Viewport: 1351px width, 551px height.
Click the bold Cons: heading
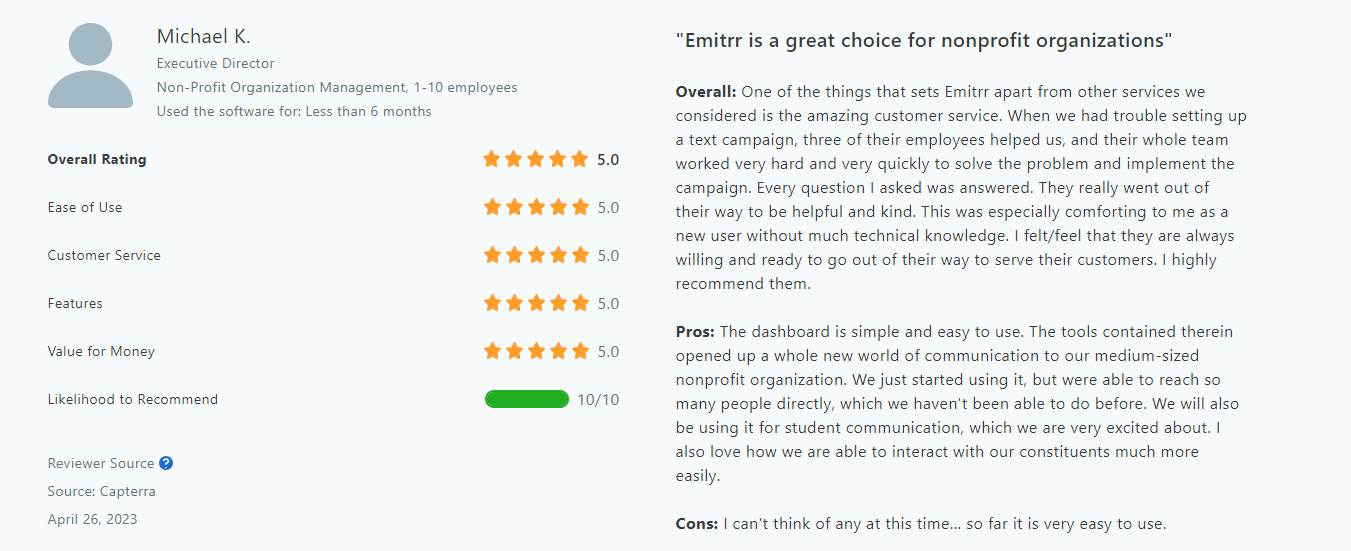697,523
